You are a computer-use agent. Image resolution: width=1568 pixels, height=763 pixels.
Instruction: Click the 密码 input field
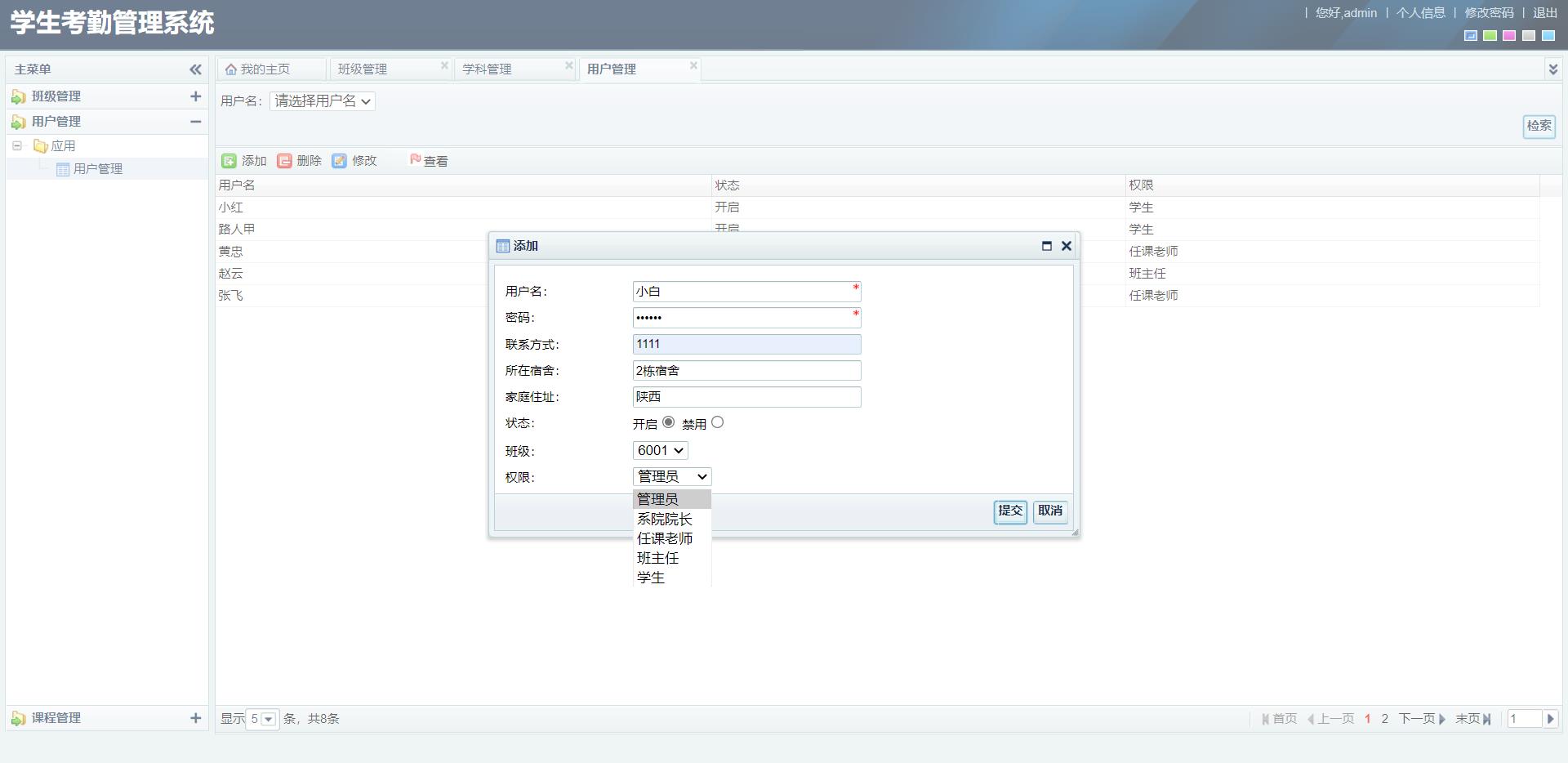click(x=746, y=318)
